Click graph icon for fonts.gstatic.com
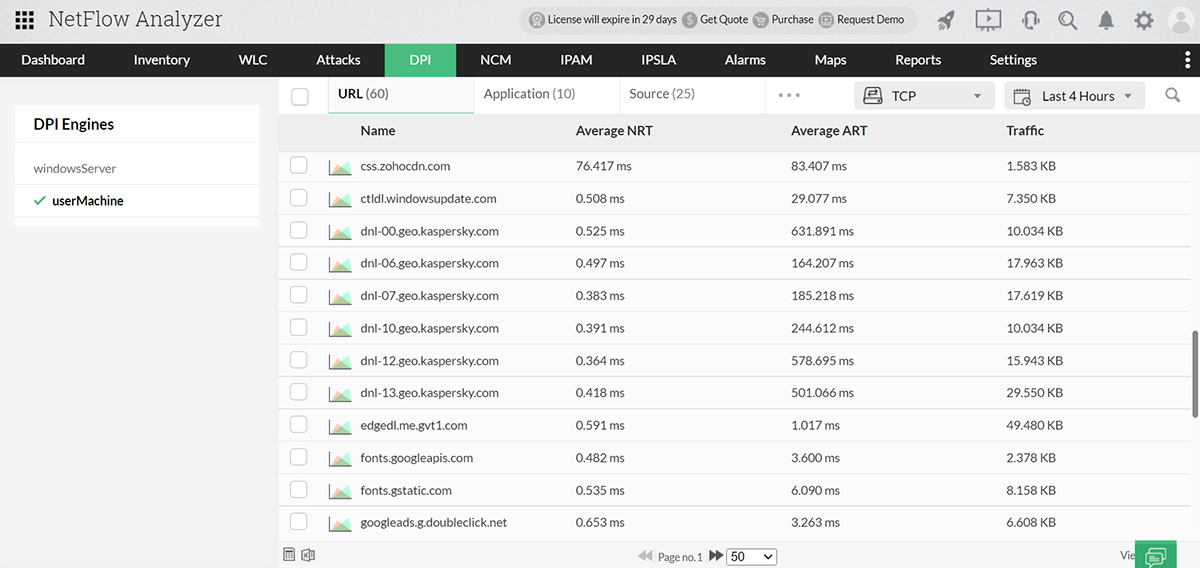 point(340,491)
